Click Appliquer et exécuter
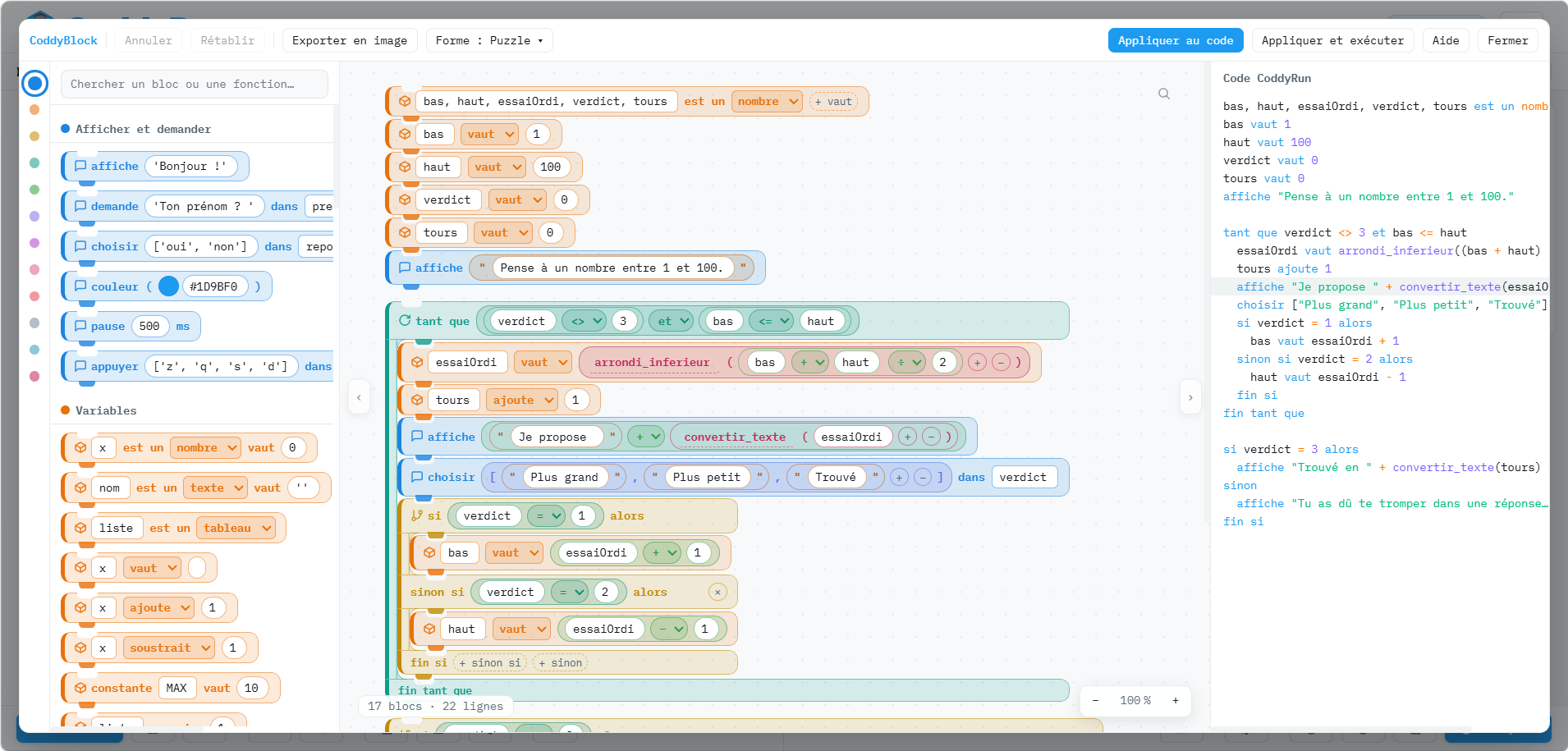Screen dimensions: 1568x751 1332,40
